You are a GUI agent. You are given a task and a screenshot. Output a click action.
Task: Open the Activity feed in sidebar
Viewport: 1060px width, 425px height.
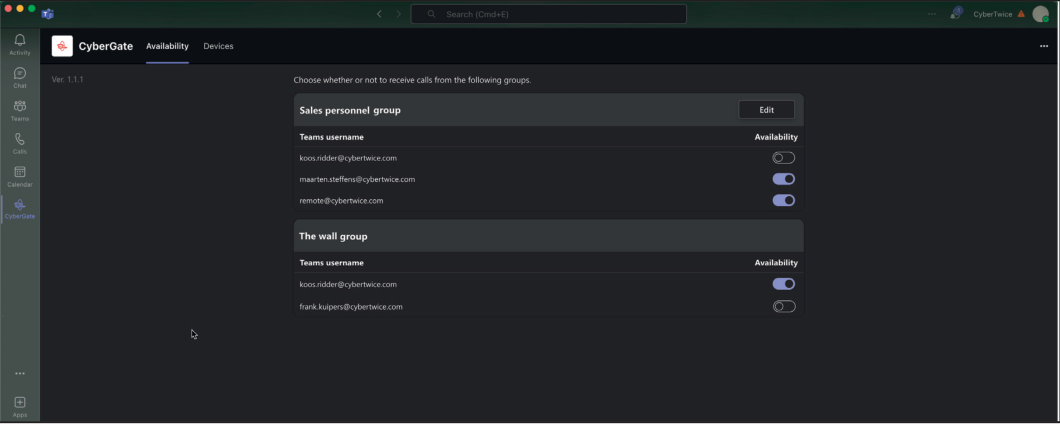(x=20, y=44)
